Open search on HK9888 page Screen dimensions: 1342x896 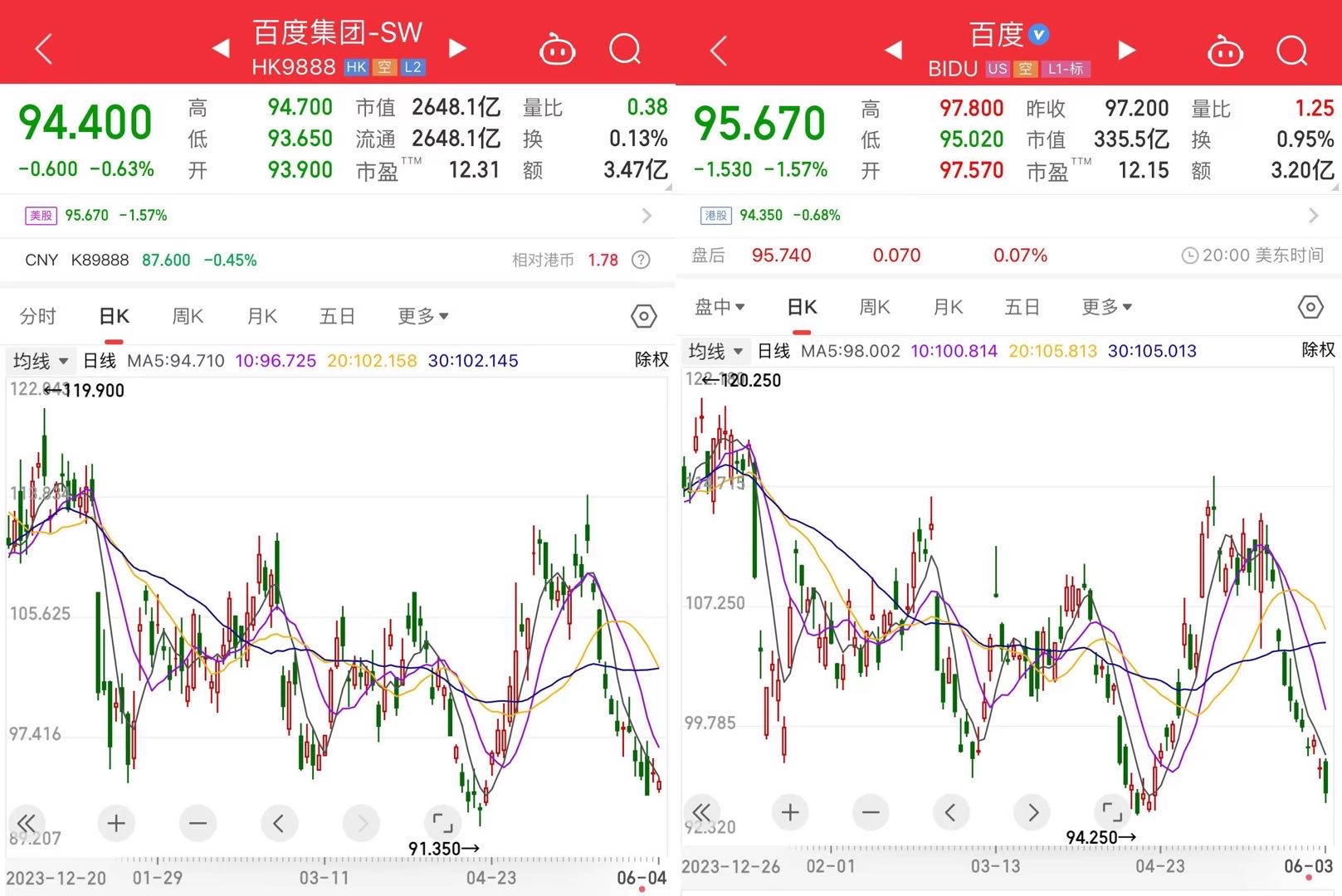click(x=625, y=50)
